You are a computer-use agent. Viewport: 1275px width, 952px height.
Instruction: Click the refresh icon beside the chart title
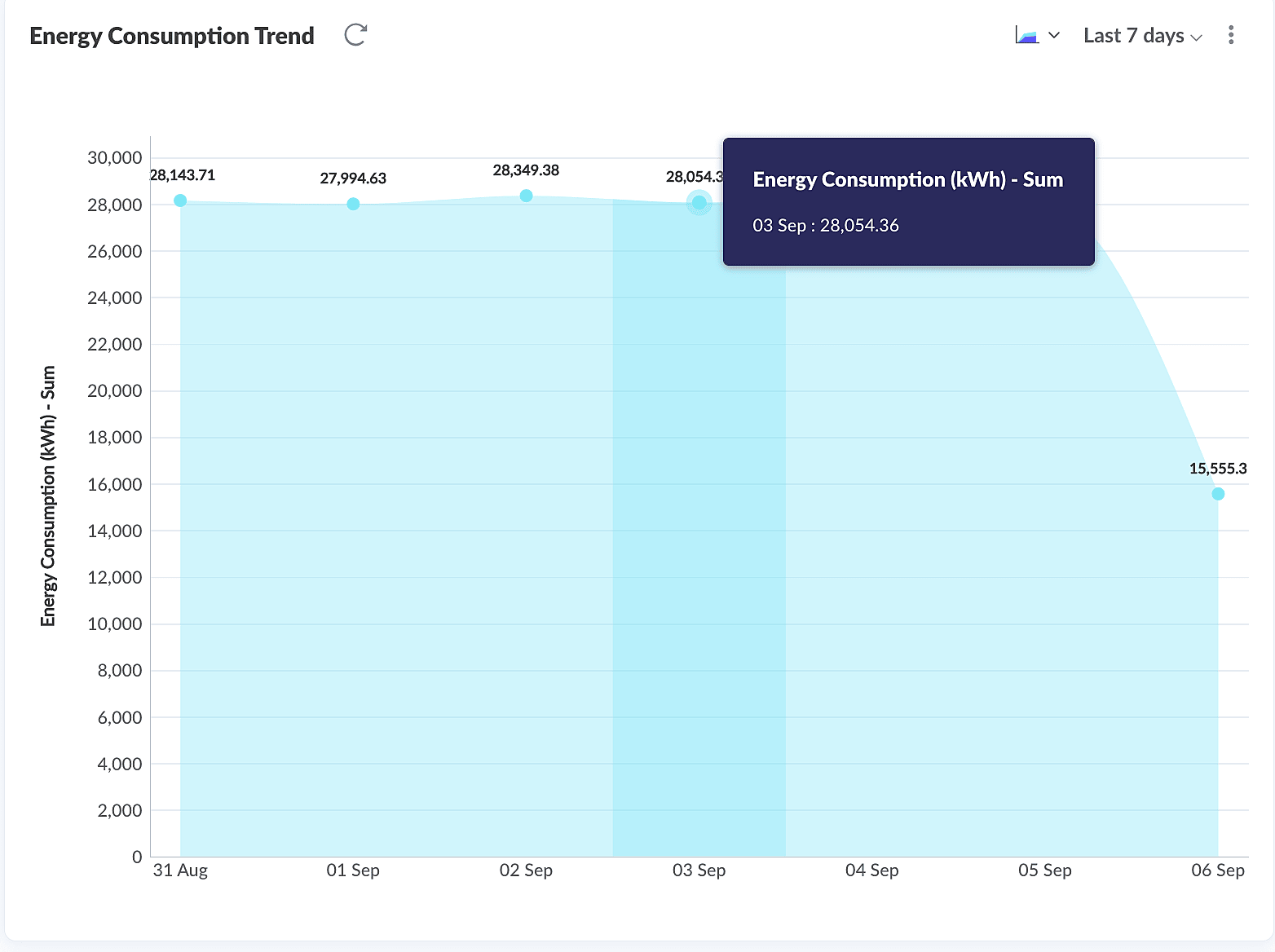(x=355, y=35)
